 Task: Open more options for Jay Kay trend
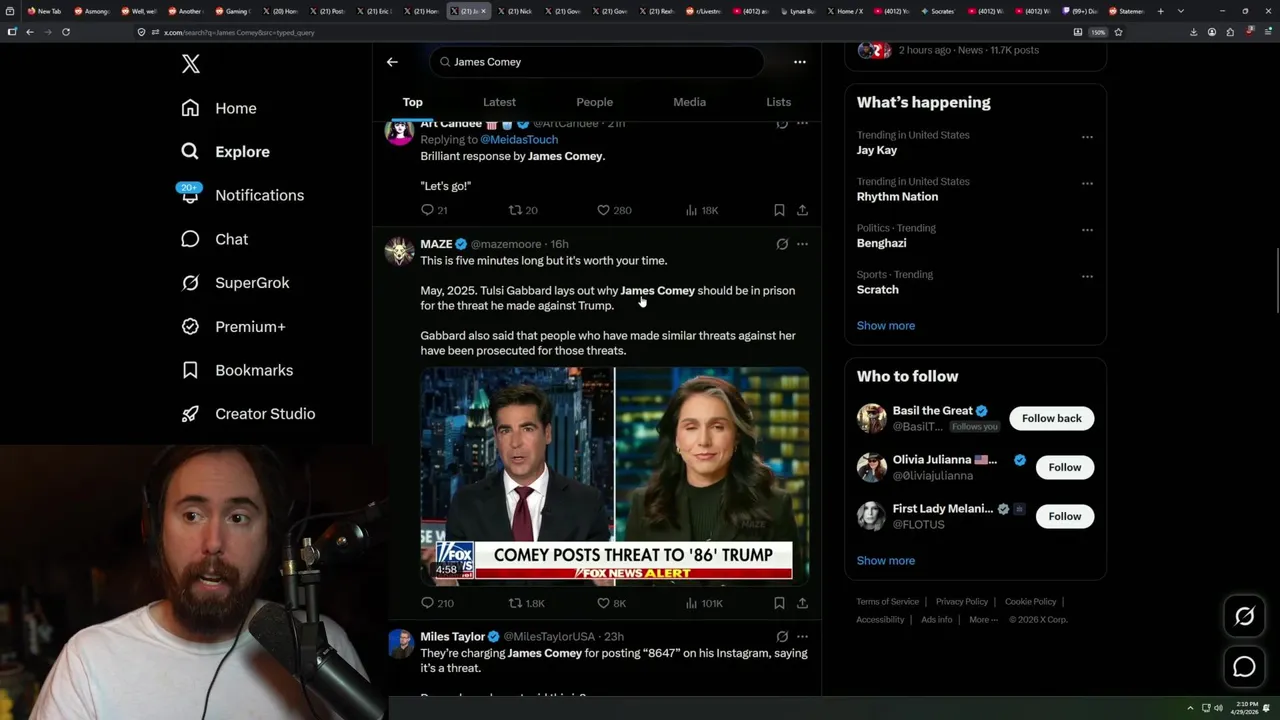pyautogui.click(x=1087, y=137)
